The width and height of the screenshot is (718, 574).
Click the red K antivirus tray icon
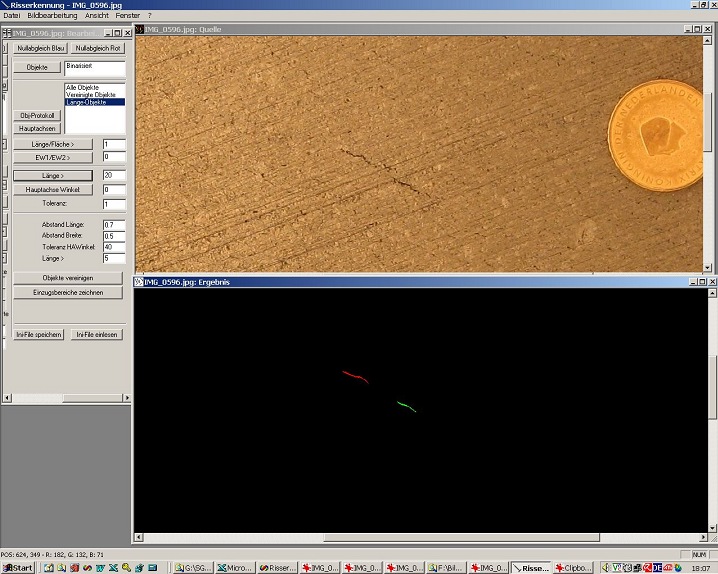tap(647, 568)
